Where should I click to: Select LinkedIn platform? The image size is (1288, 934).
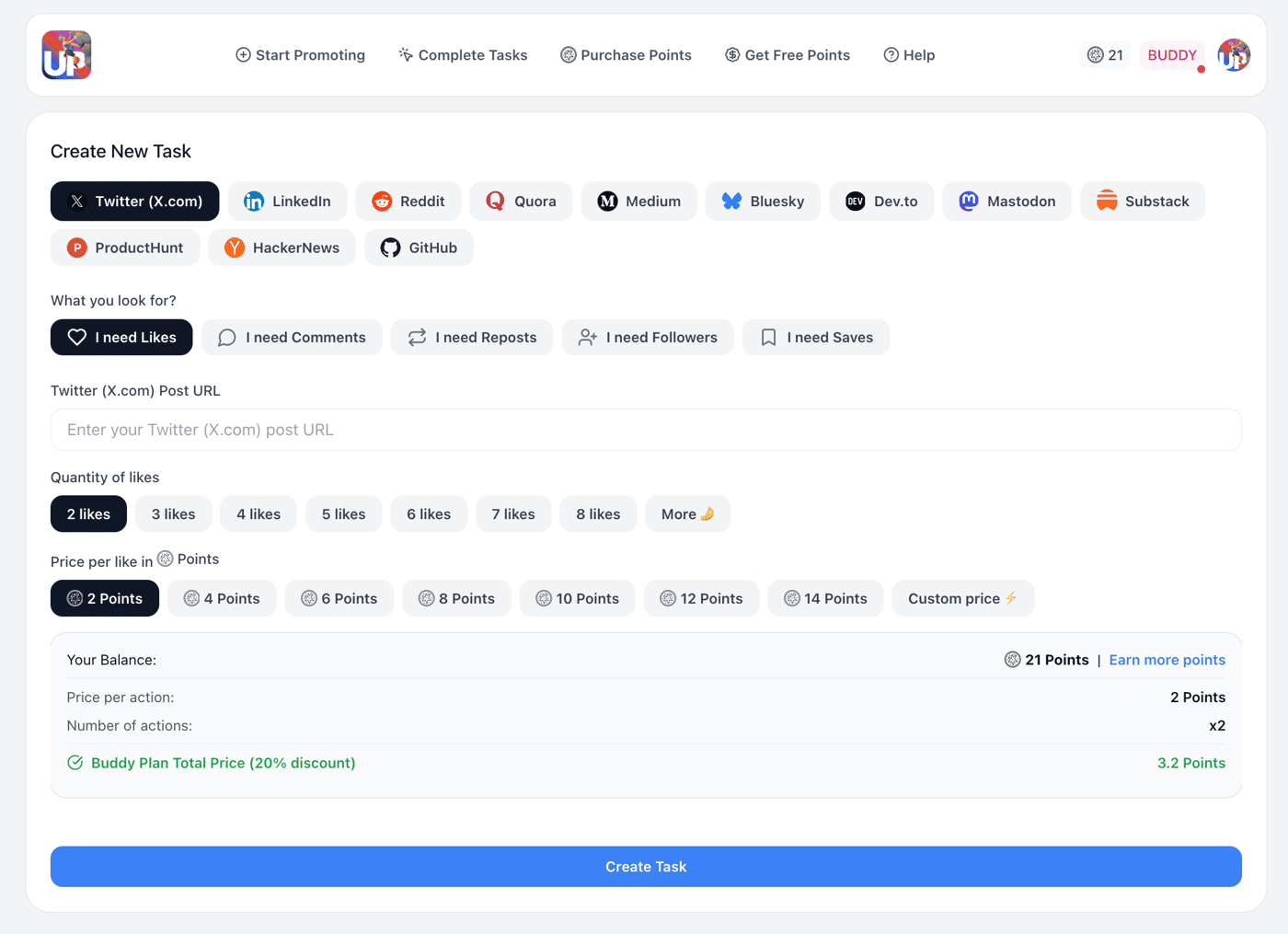287,202
